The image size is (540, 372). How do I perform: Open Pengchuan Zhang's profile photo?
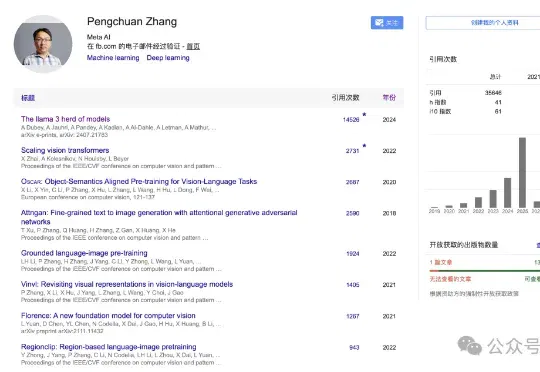[43, 44]
